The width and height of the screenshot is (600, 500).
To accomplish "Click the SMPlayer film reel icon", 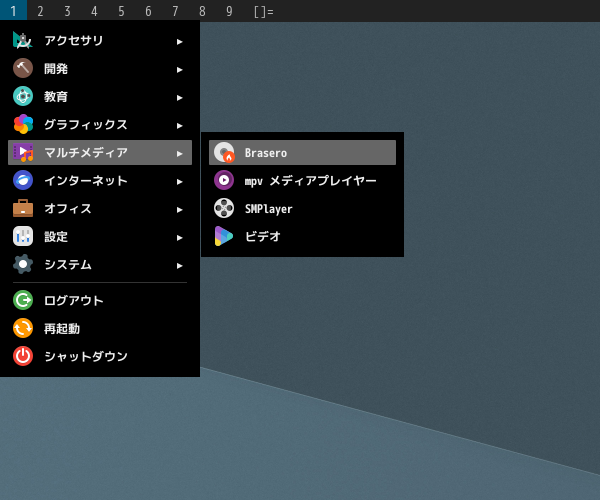I will (224, 208).
